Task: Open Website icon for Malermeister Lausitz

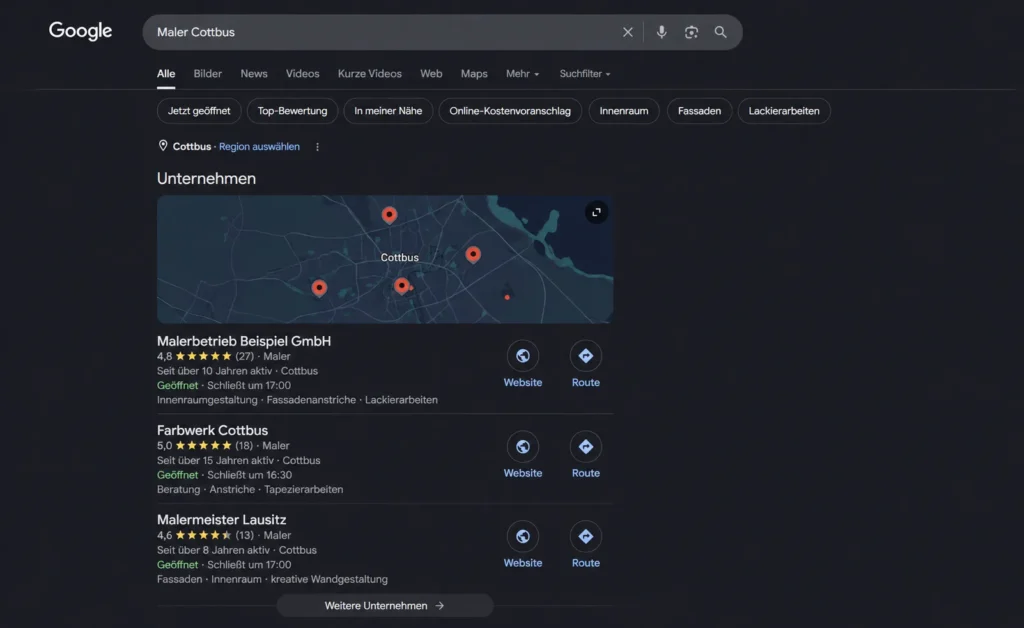Action: tap(522, 536)
